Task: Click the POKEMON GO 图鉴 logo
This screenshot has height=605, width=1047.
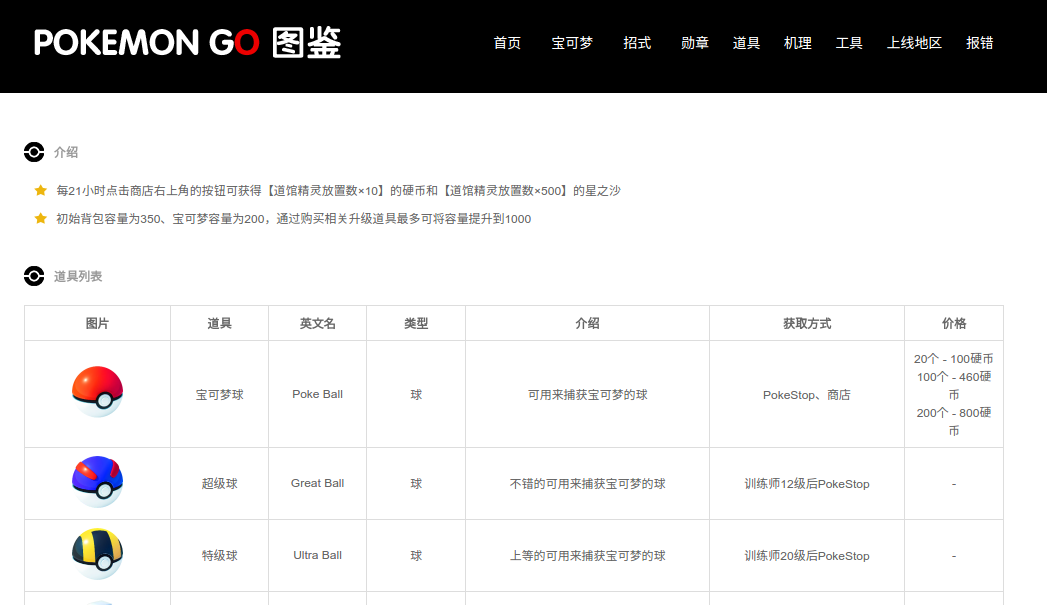Action: point(187,43)
